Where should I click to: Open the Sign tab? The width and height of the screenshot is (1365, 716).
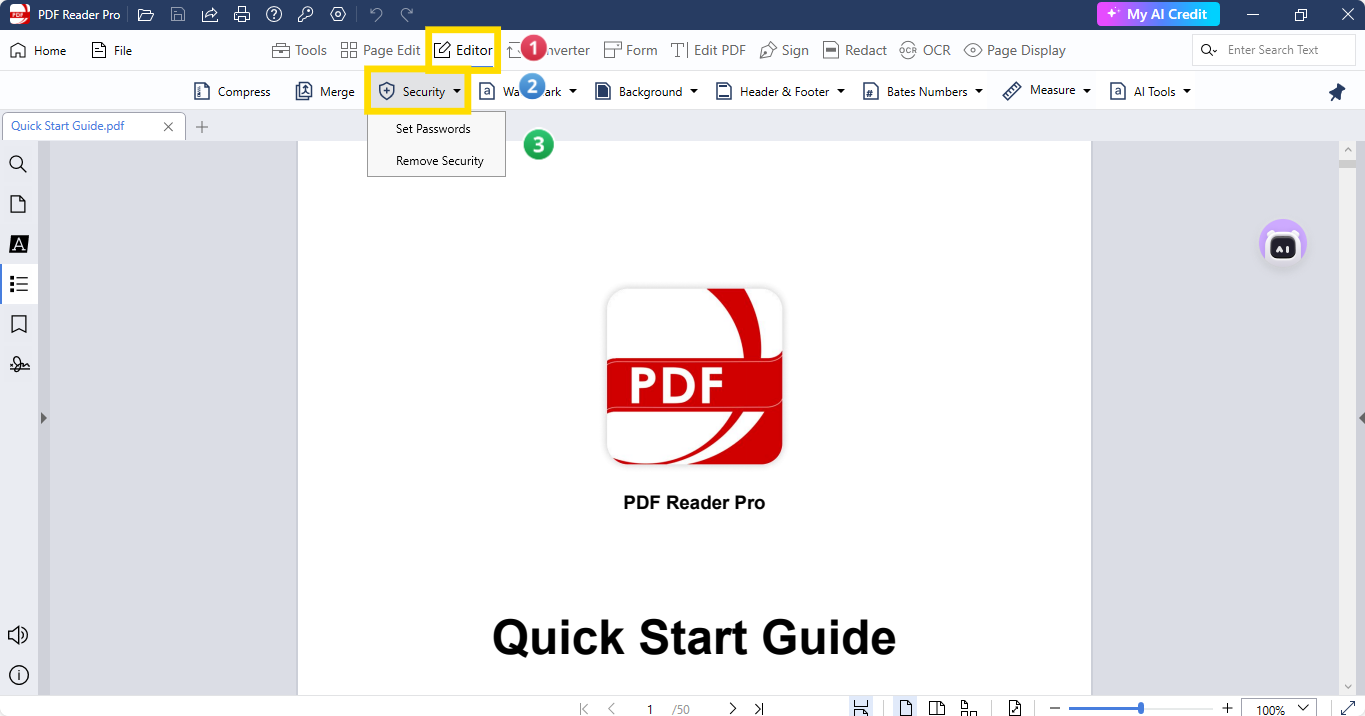[x=784, y=50]
